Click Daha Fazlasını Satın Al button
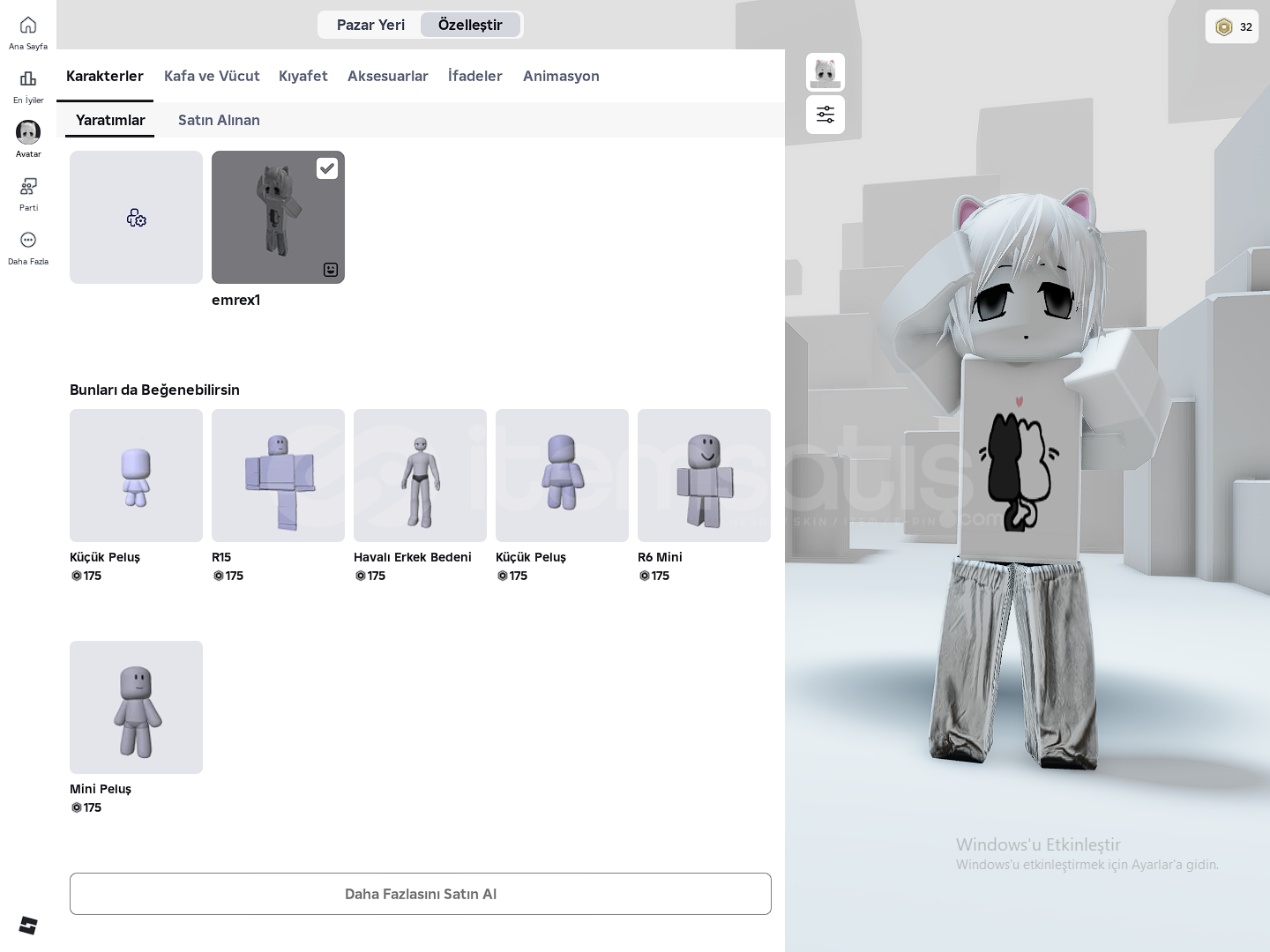The image size is (1270, 952). 421,894
